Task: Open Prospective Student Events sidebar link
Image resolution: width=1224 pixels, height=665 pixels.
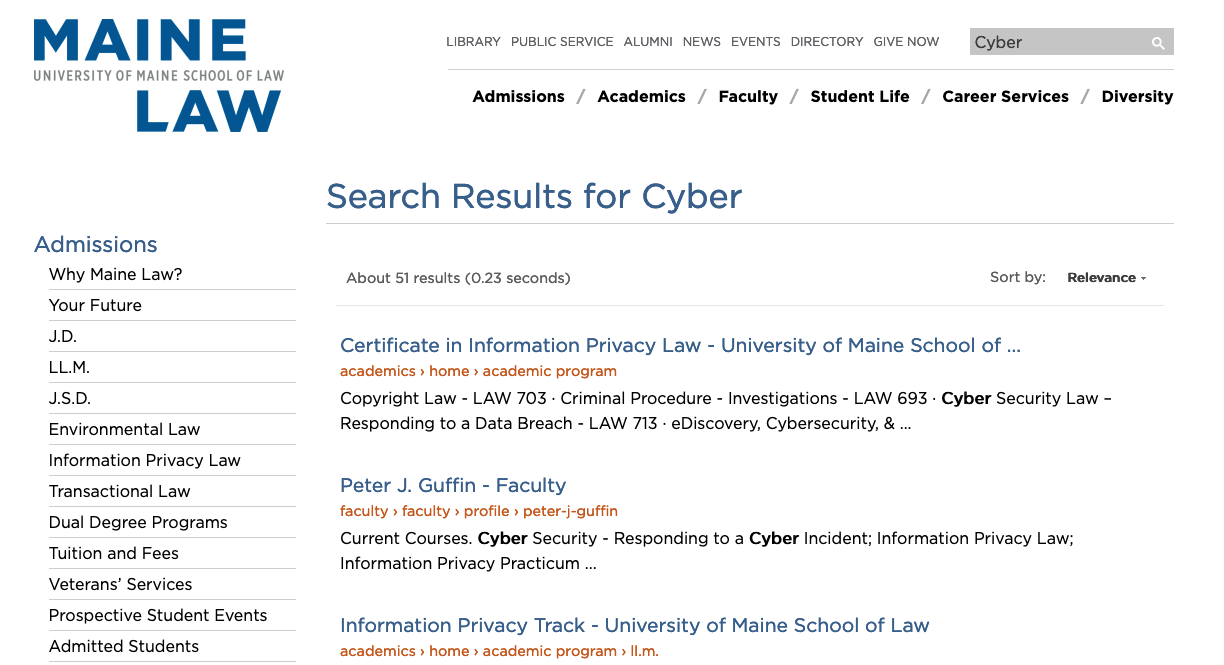Action: point(158,615)
